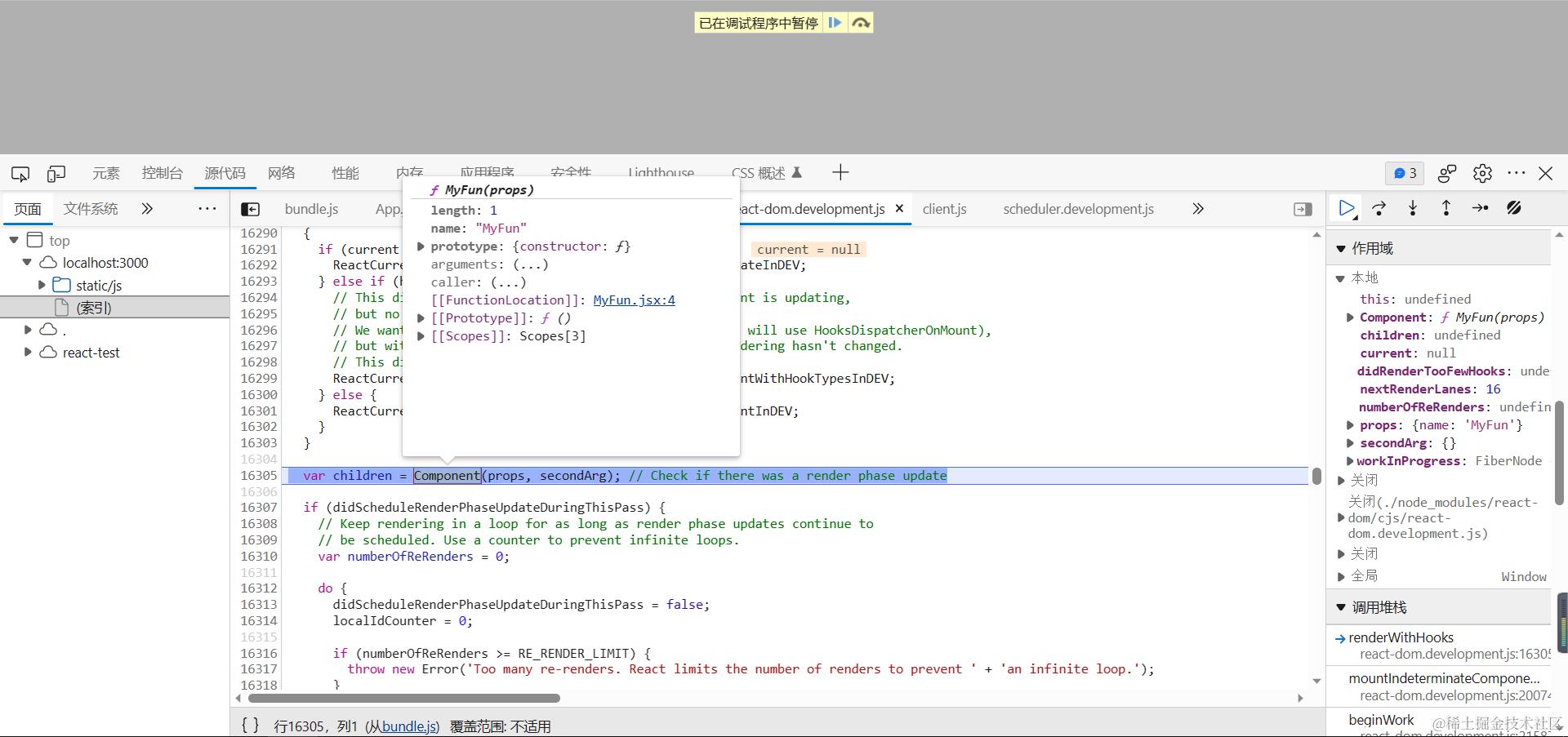Show more open file tabs
This screenshot has width=1568, height=737.
pos(1198,209)
